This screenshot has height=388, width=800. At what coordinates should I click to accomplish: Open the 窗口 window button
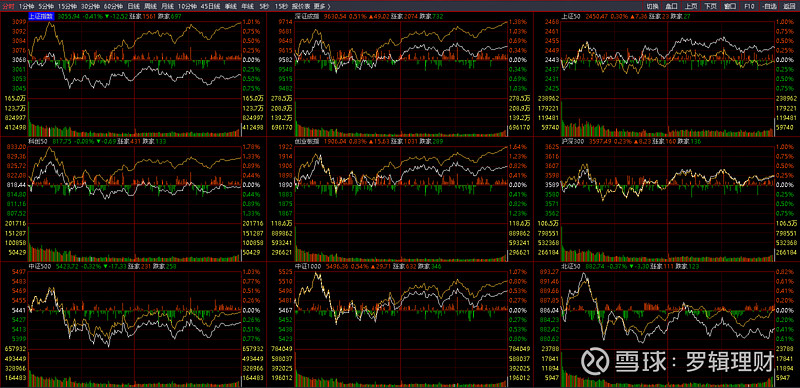(730, 6)
